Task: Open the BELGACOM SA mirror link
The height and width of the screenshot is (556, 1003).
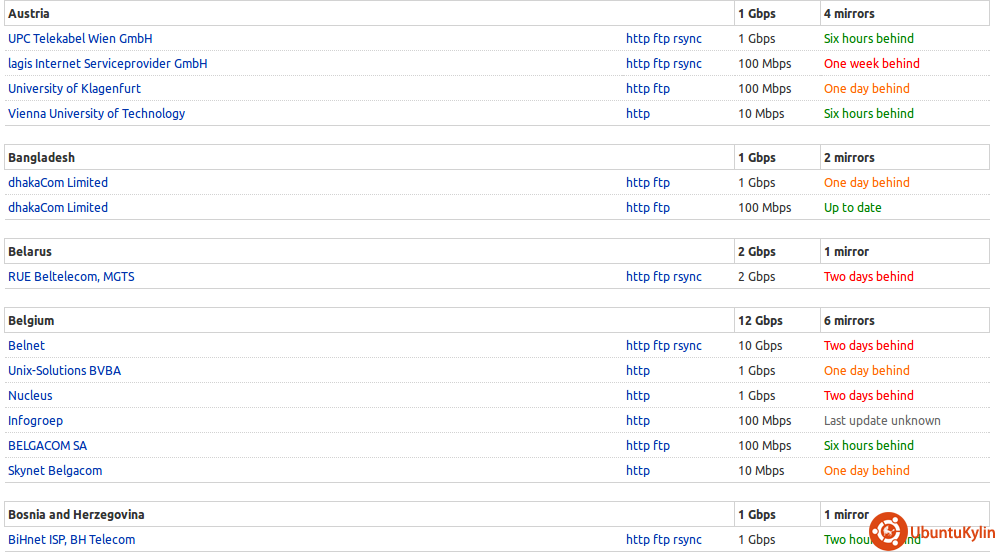Action: click(x=47, y=446)
